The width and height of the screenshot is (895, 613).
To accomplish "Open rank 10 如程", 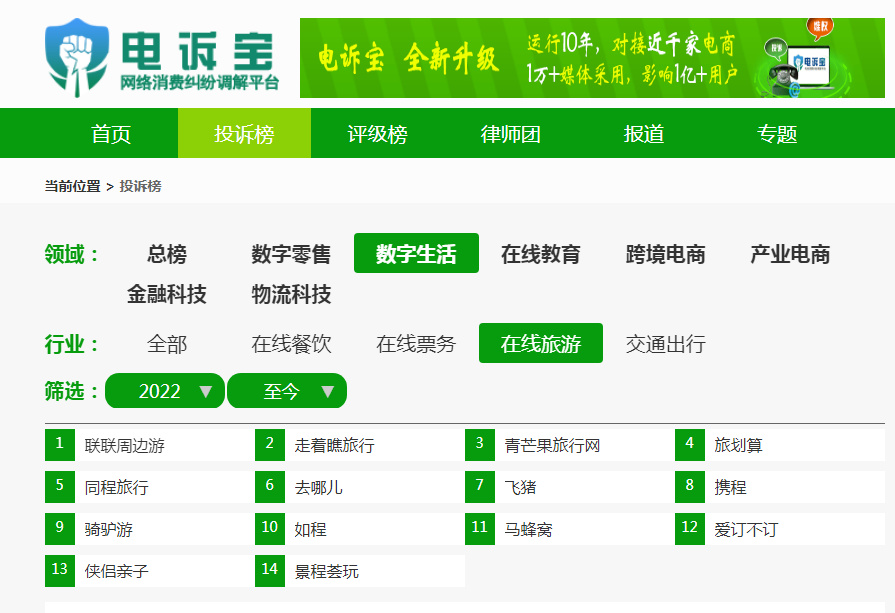I will pos(360,529).
